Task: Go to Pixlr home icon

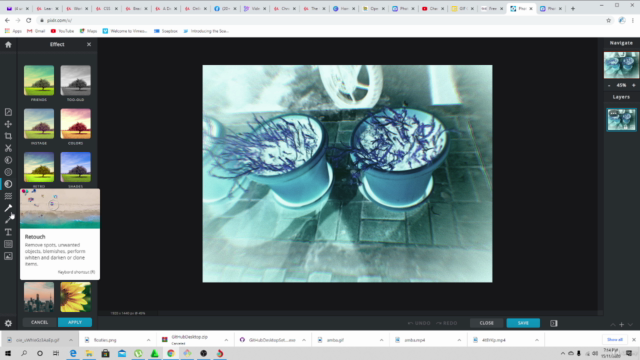Action: tap(8, 44)
